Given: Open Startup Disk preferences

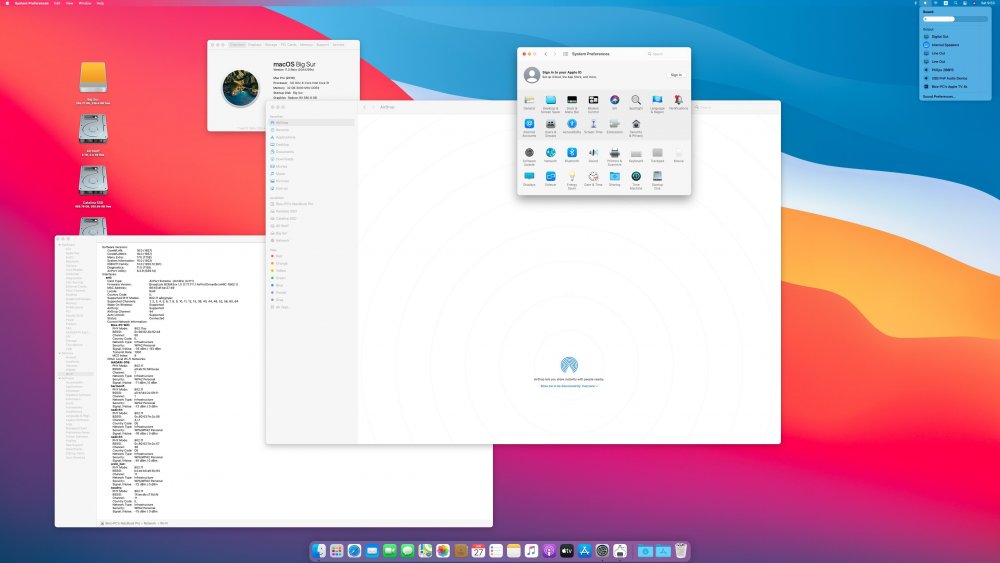Looking at the screenshot, I should point(658,180).
